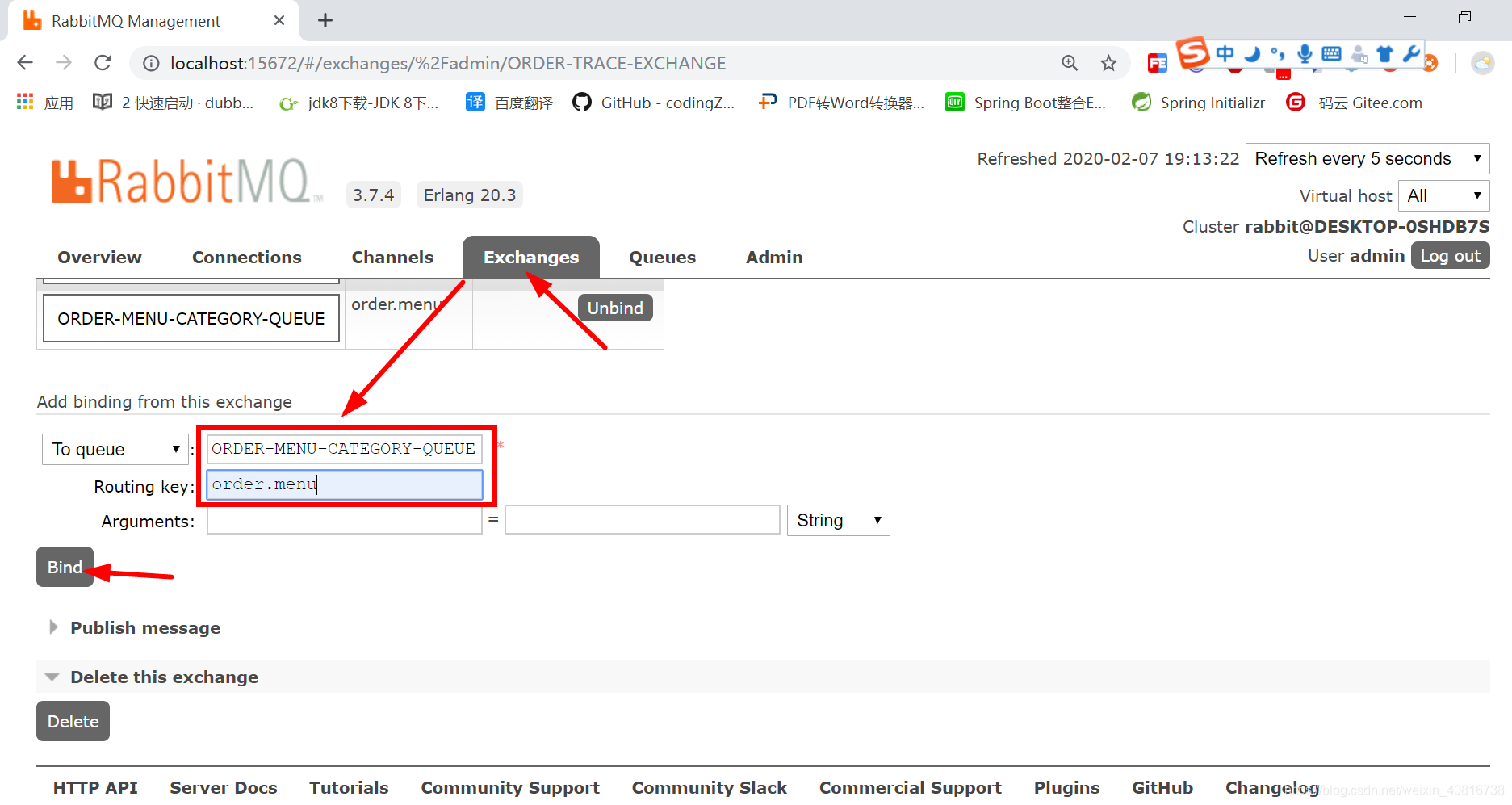Collapse the Delete this exchange section
1512x805 pixels.
[164, 677]
